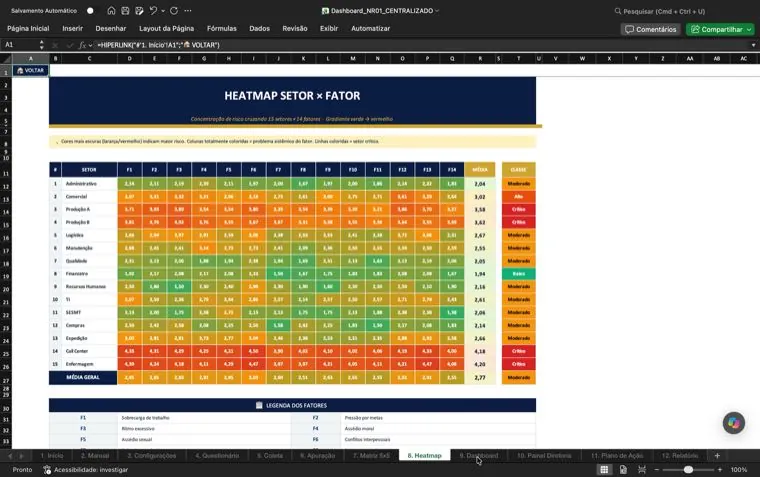
Task: Click the Sobrecarga de trabalho legend entry
Action: [x=145, y=418]
